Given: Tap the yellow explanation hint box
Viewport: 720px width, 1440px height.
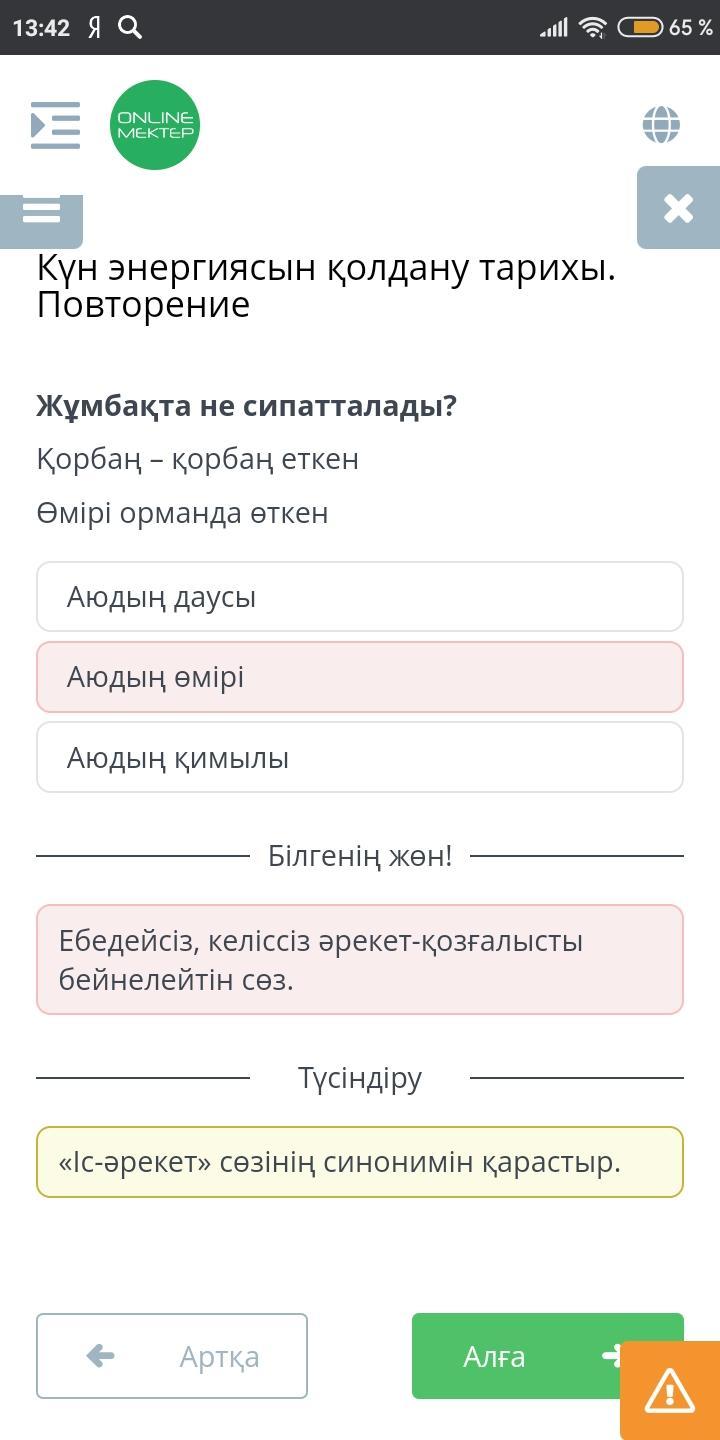Looking at the screenshot, I should (360, 1162).
